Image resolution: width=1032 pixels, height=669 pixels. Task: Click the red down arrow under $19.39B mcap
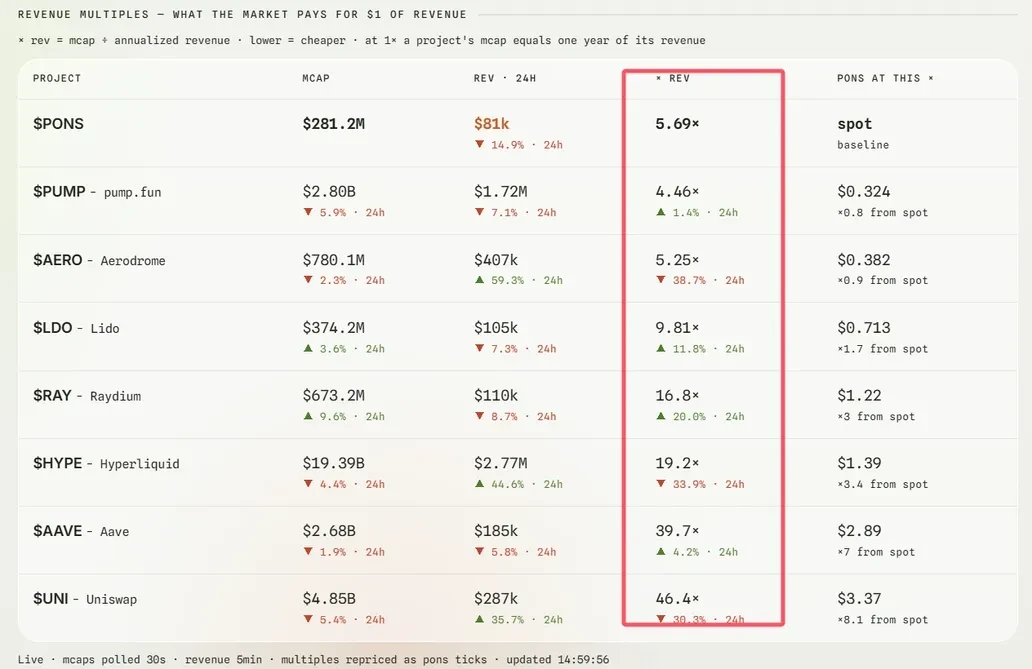pos(308,484)
